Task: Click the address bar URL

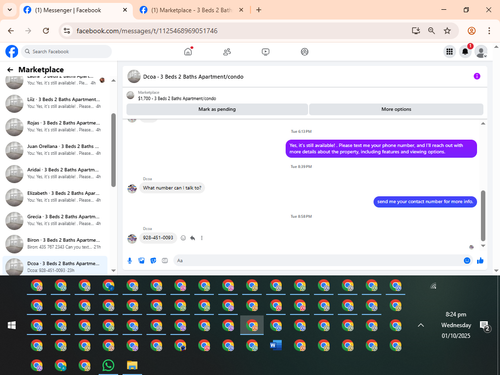Action: tap(147, 31)
